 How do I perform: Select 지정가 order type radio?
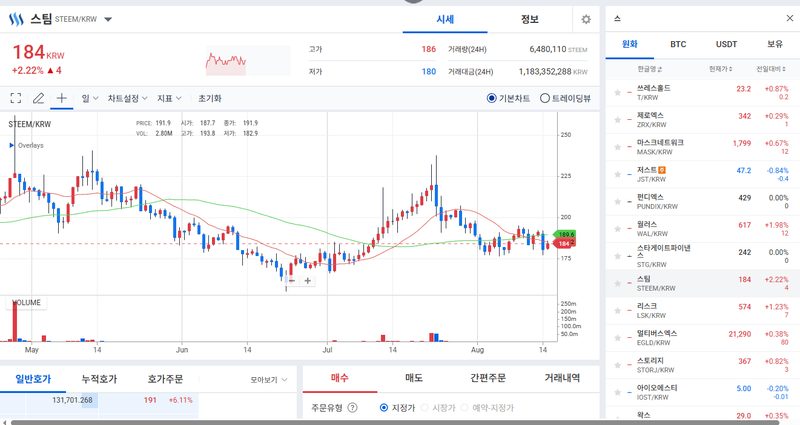(x=384, y=408)
